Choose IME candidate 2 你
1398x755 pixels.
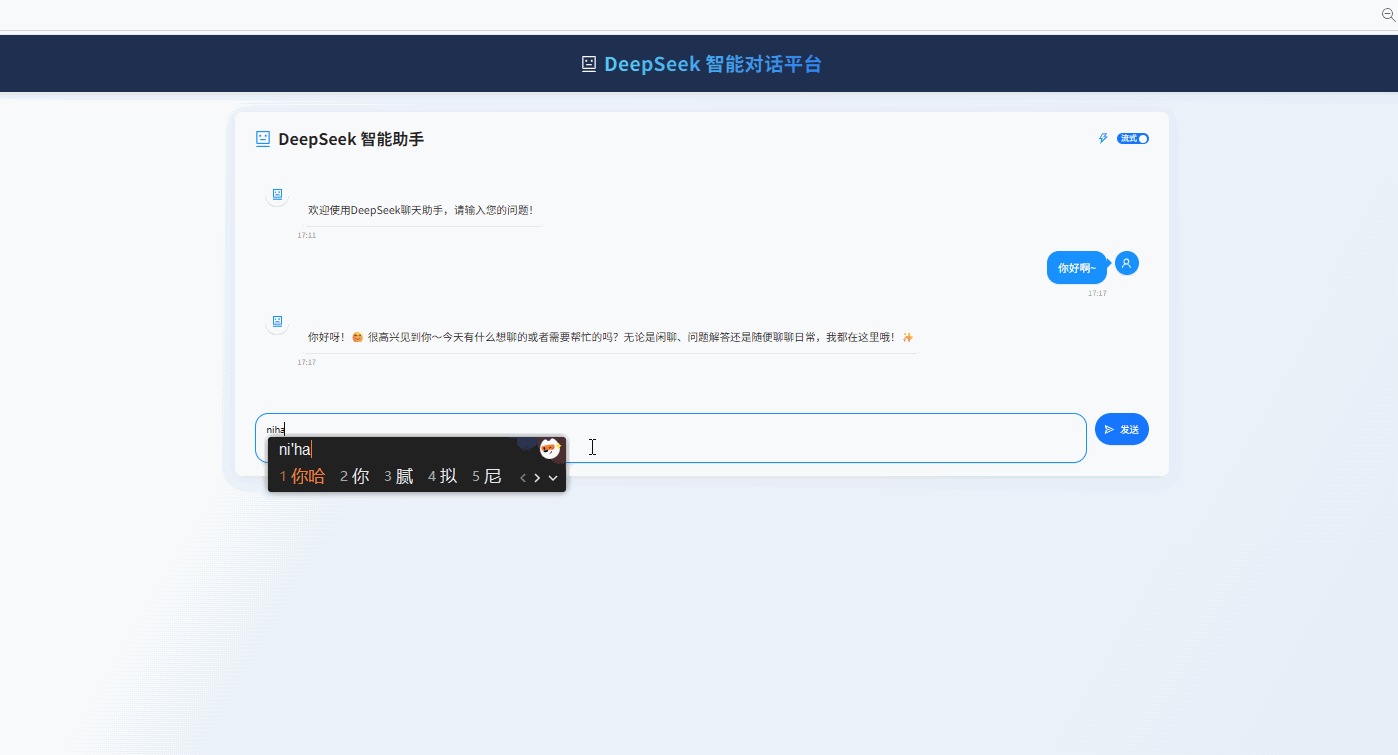[355, 477]
